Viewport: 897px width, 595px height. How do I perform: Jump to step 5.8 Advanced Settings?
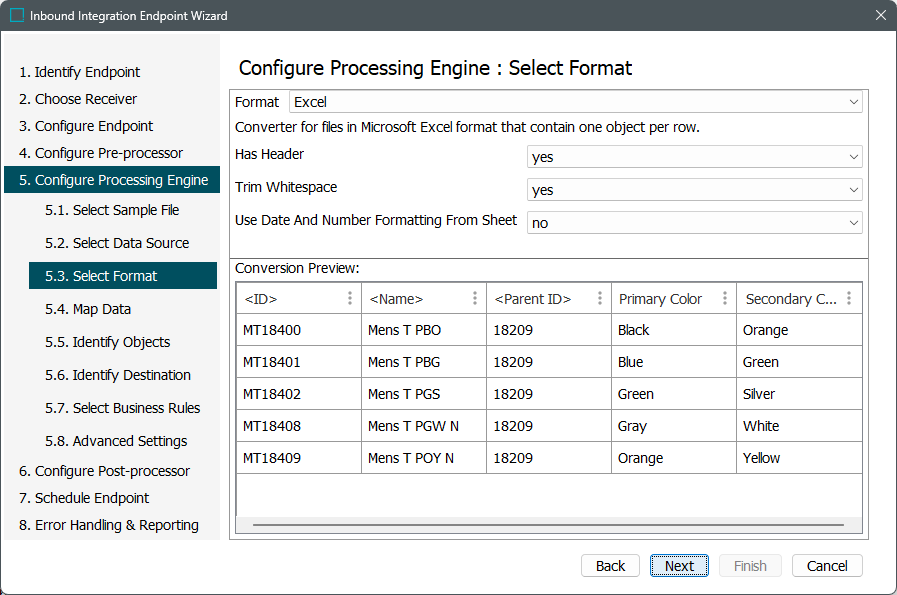pyautogui.click(x=116, y=441)
